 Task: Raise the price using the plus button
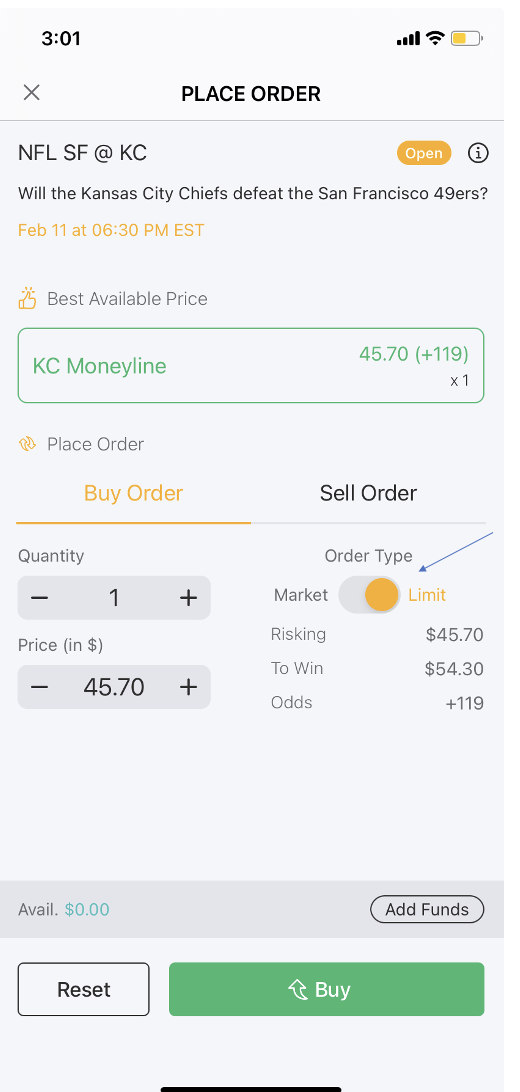[x=189, y=687]
